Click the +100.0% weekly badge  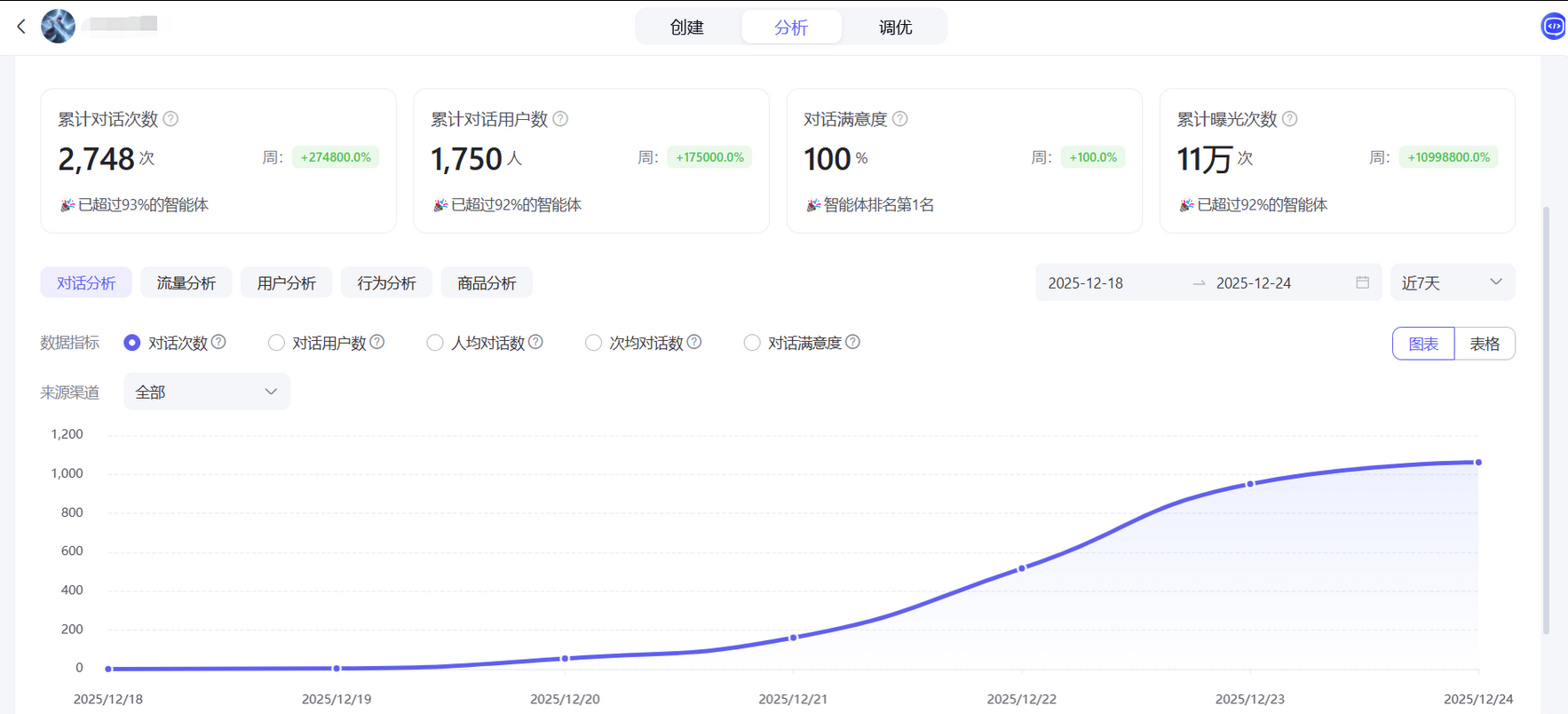point(1093,157)
